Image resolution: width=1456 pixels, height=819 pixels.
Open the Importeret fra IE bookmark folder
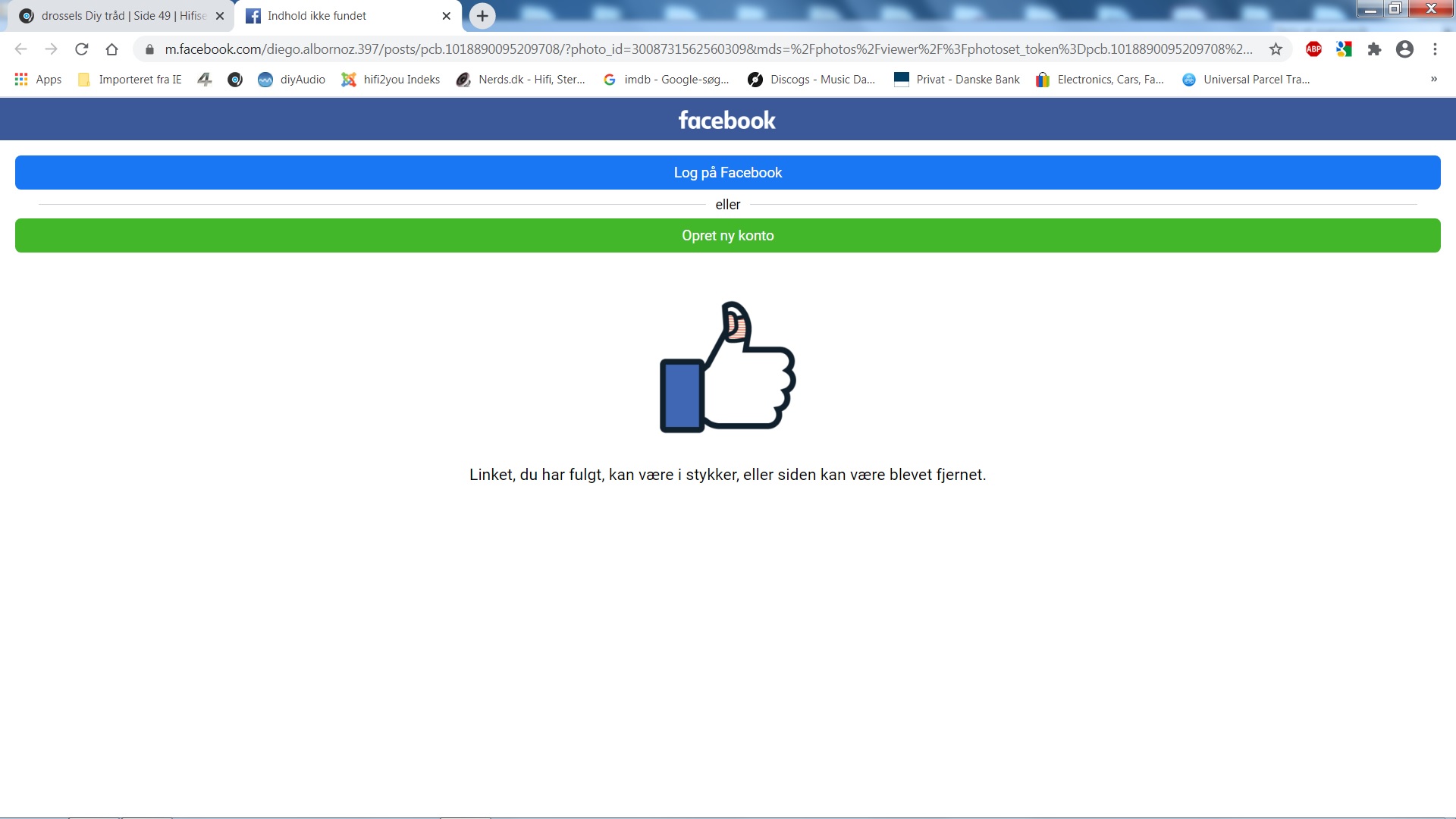pos(130,80)
